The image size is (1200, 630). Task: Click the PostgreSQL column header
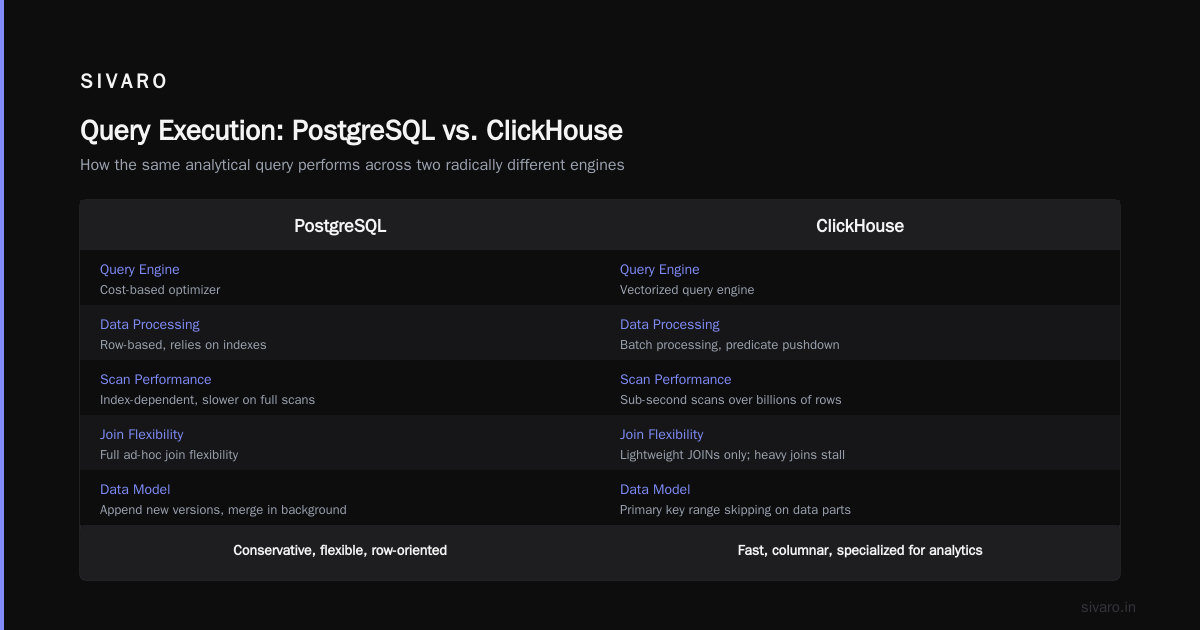click(340, 226)
